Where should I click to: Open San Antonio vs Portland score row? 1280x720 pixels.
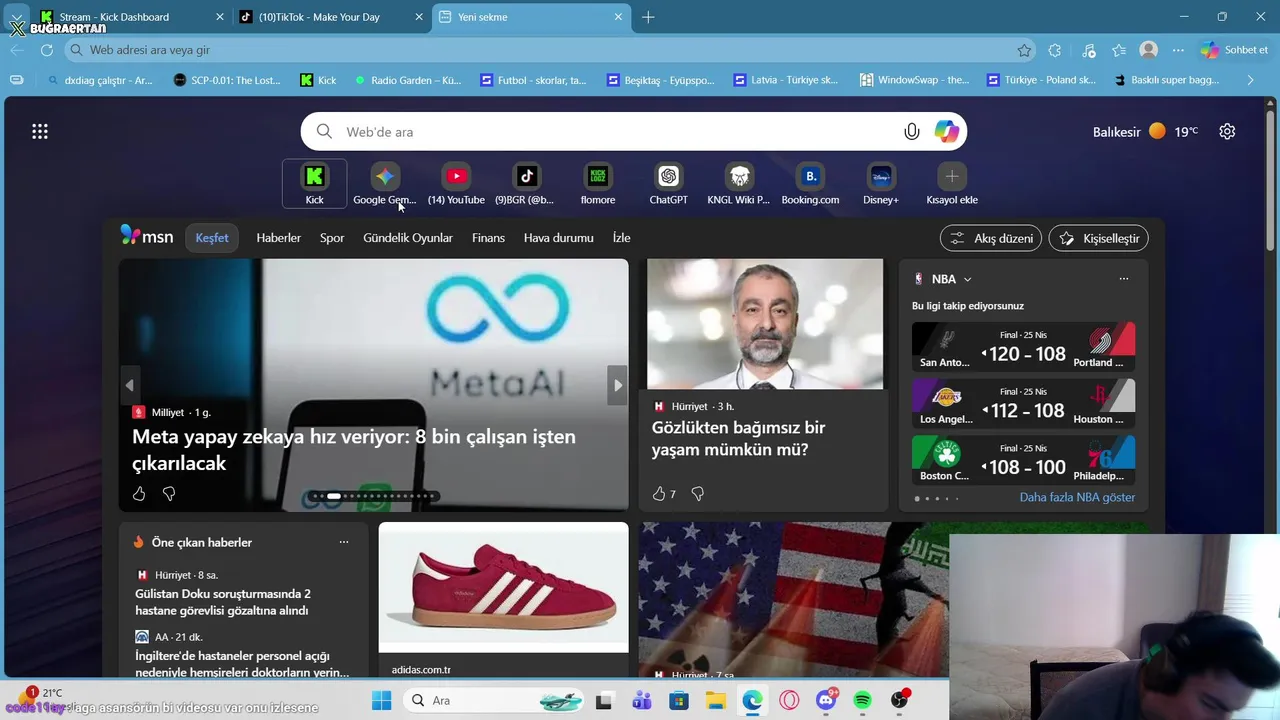pos(1023,347)
